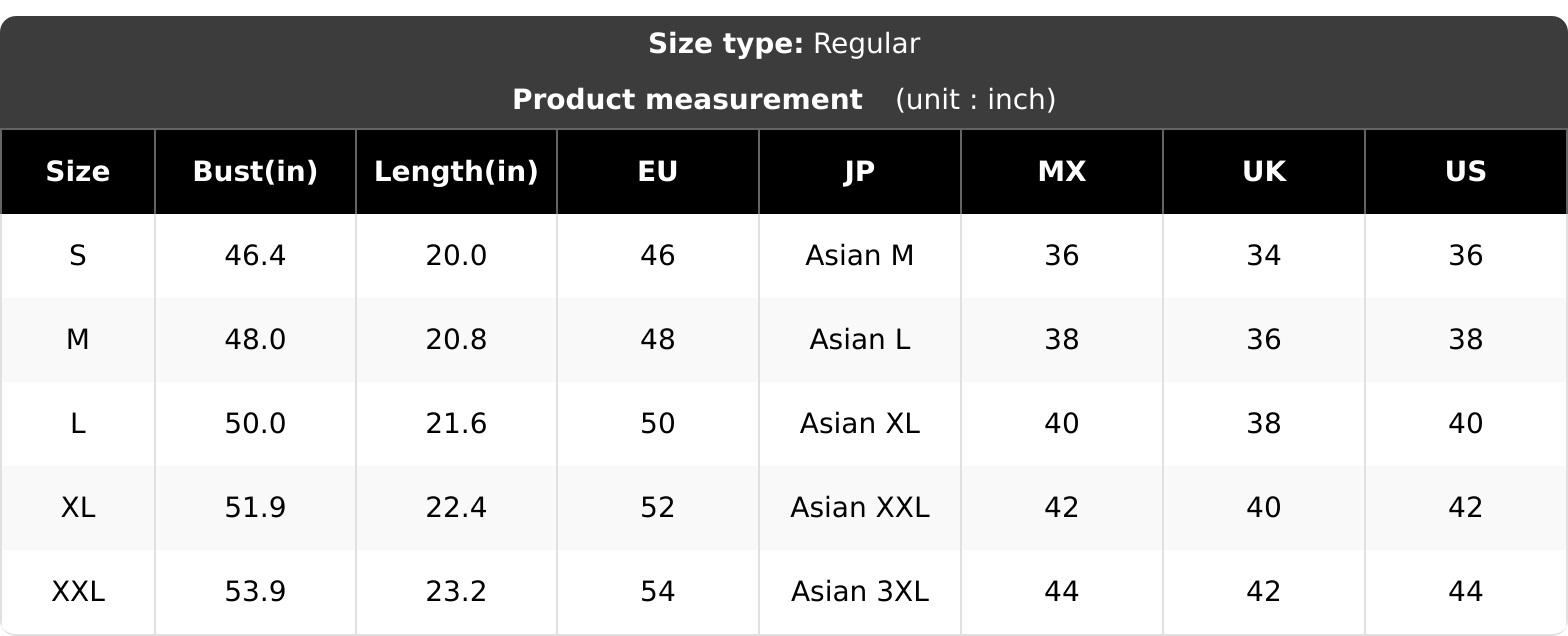
Task: Click the length value 21.6
Action: point(456,424)
